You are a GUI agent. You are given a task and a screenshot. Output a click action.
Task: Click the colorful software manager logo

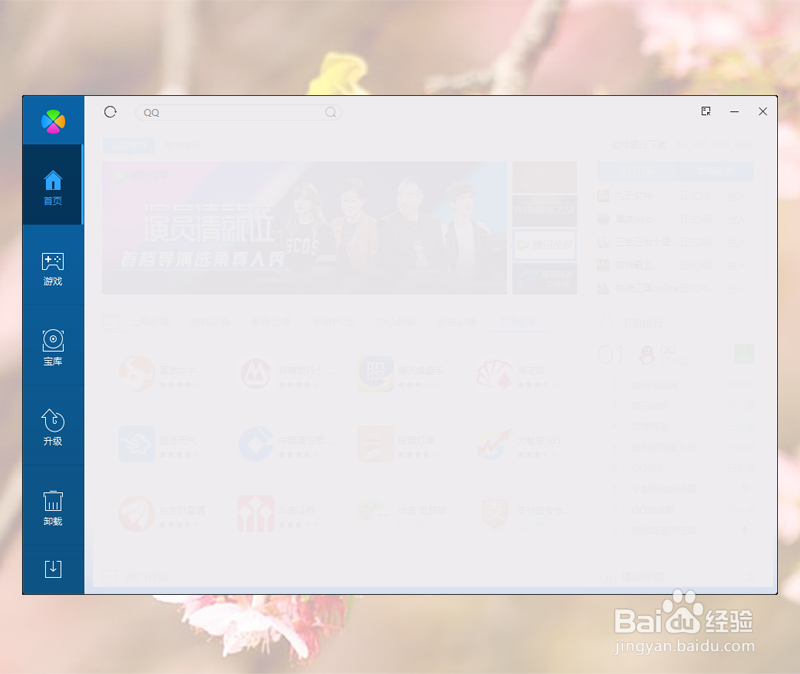click(x=53, y=121)
